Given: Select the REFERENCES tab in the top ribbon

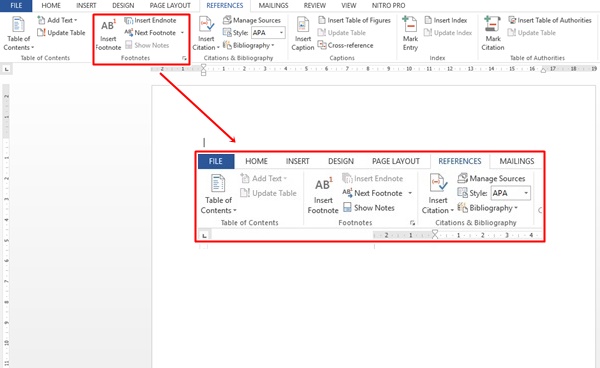Looking at the screenshot, I should [225, 5].
